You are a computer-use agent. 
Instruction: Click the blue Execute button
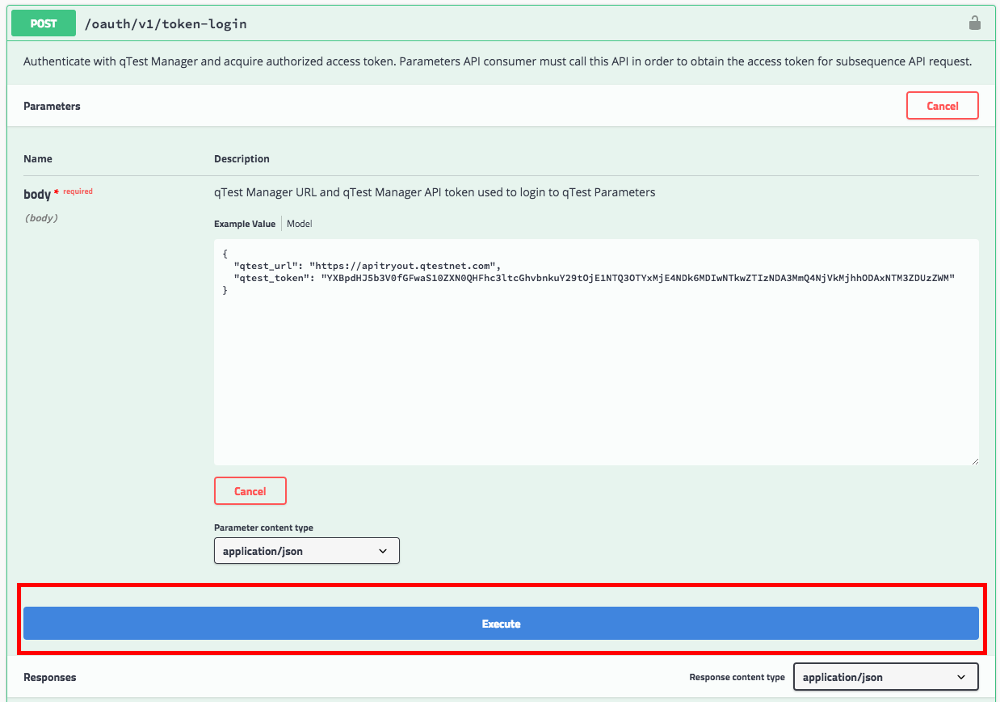(501, 624)
